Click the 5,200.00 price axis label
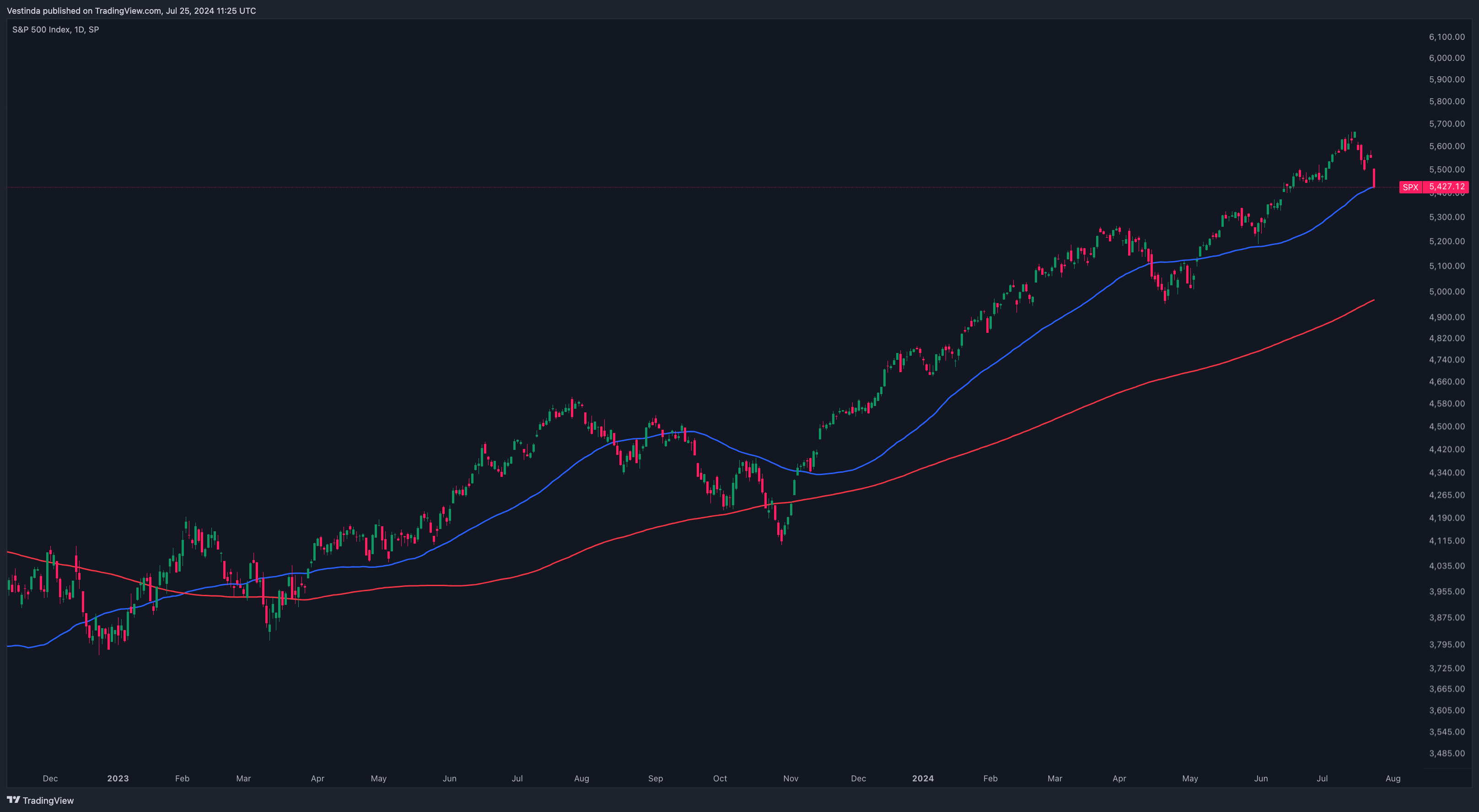The width and height of the screenshot is (1479, 812). click(1446, 241)
